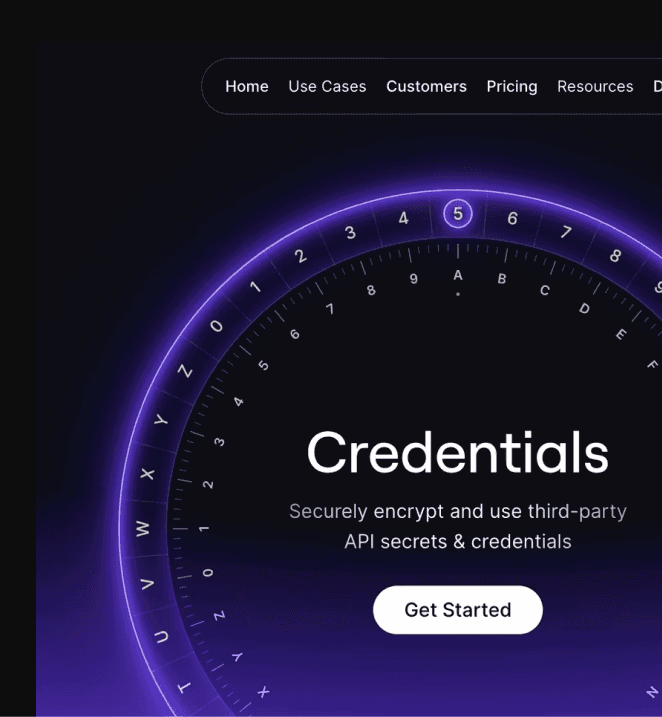Open the Pricing page
This screenshot has width=662, height=717.
click(x=512, y=87)
